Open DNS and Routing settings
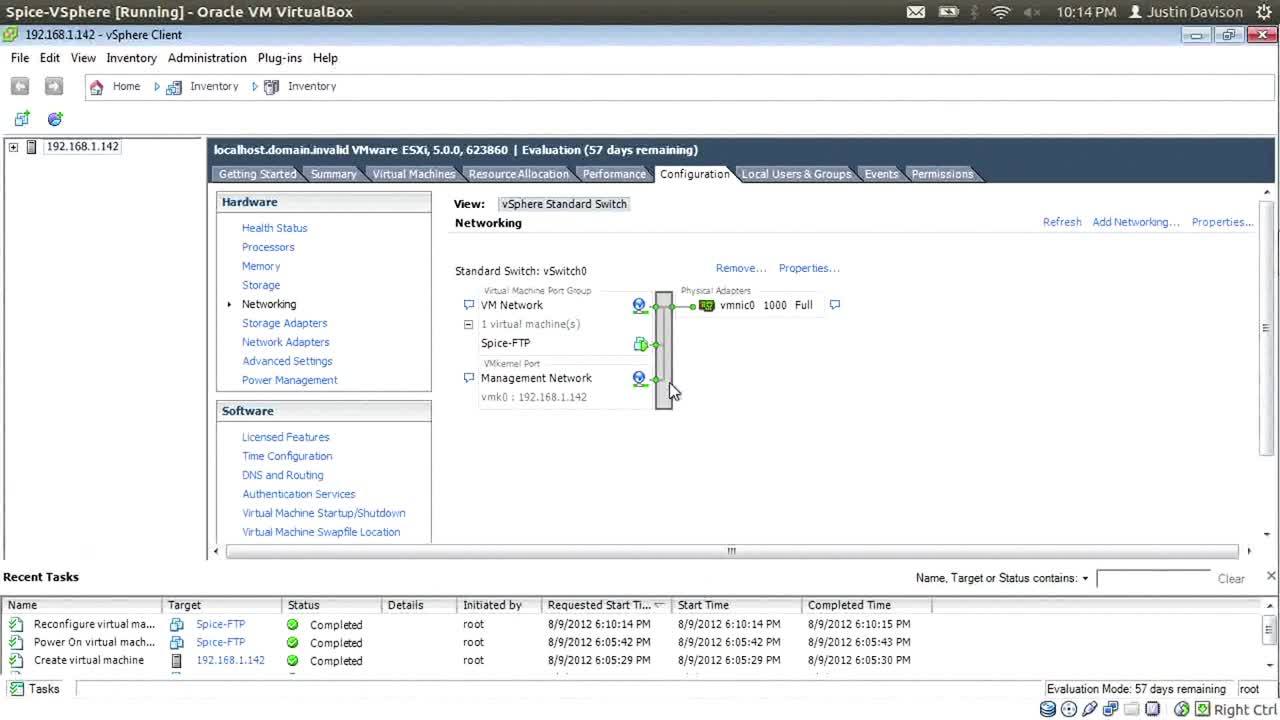Viewport: 1280px width, 720px height. click(x=282, y=475)
